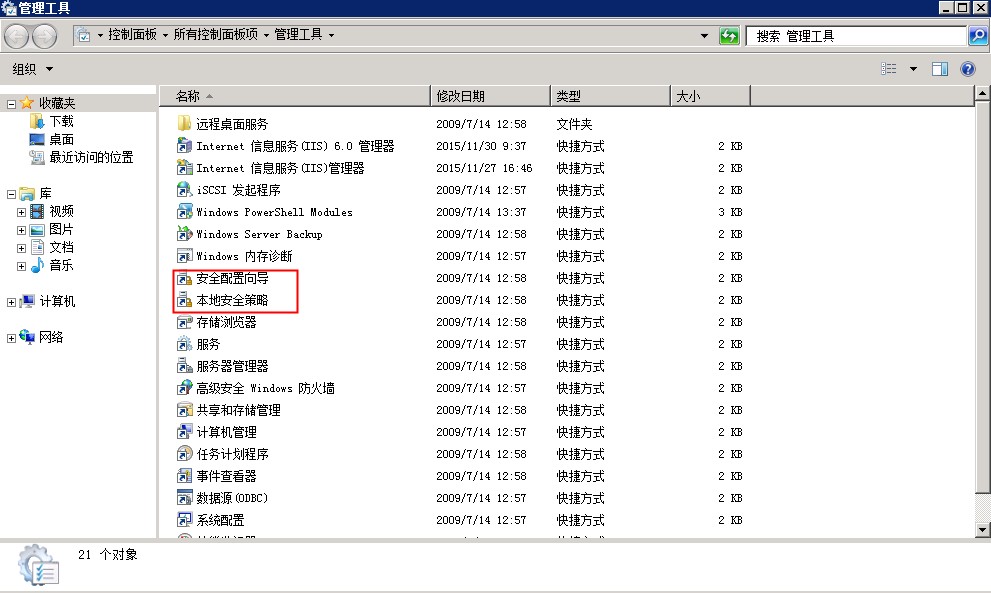The height and width of the screenshot is (593, 991).
Task: Collapse the 收藏夹 tree section
Action: [x=11, y=104]
